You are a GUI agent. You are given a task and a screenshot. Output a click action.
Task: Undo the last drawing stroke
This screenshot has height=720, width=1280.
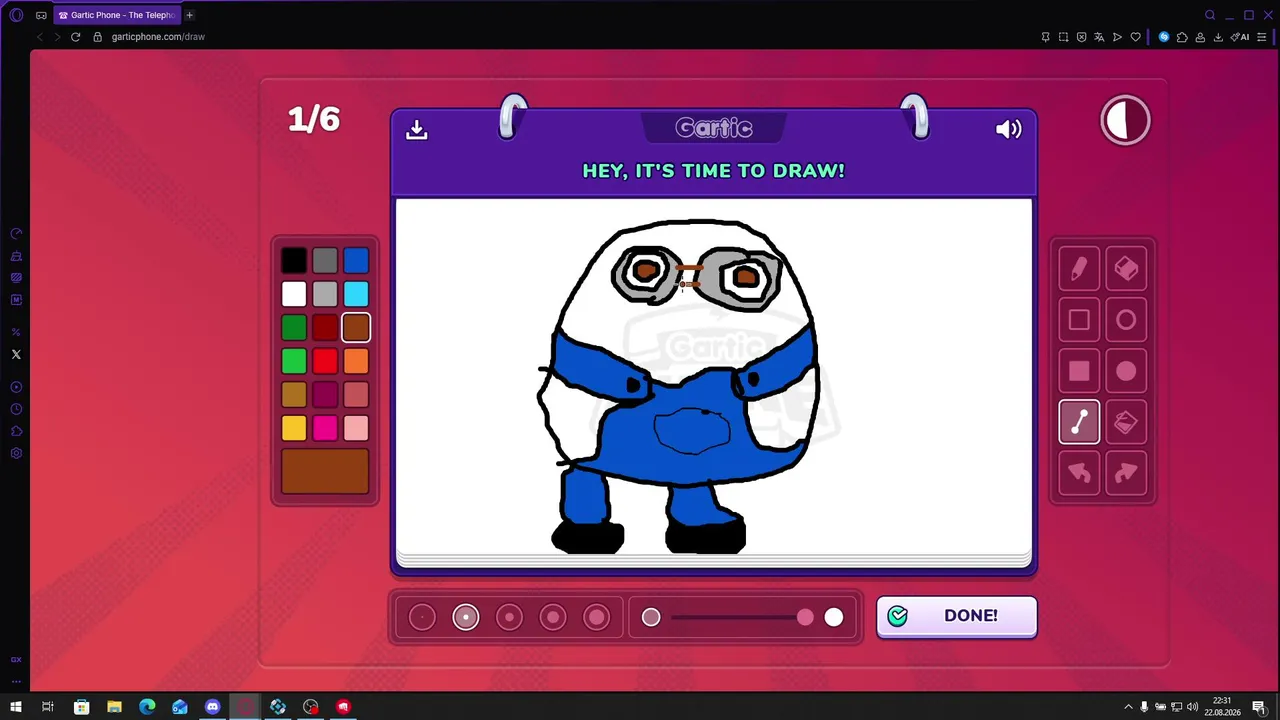1079,473
